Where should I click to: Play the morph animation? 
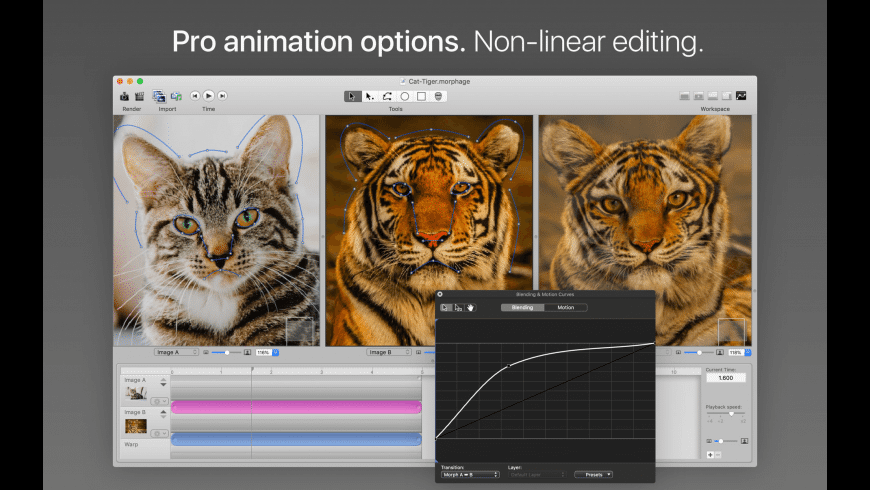click(209, 96)
